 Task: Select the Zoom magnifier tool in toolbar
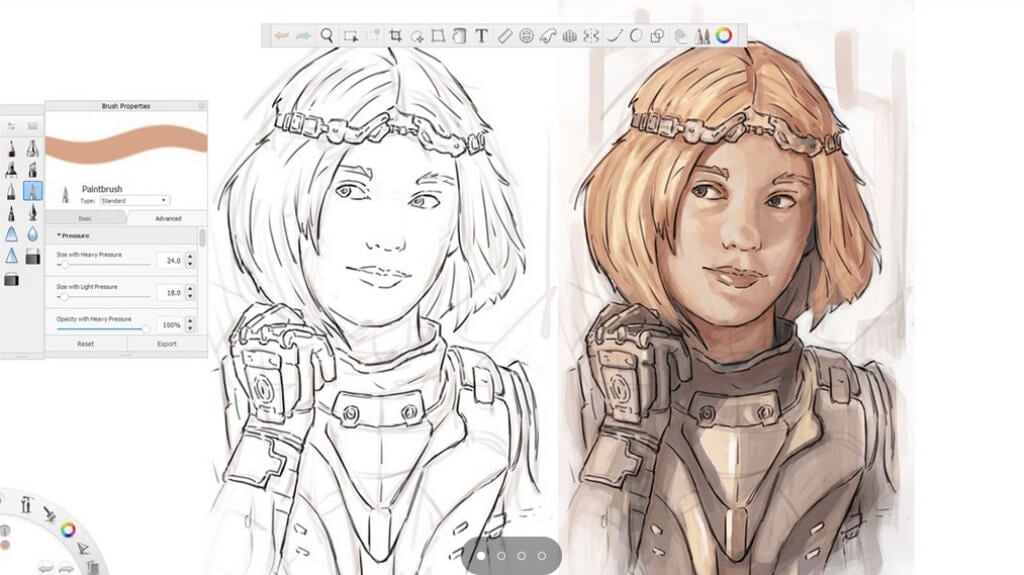click(x=327, y=36)
